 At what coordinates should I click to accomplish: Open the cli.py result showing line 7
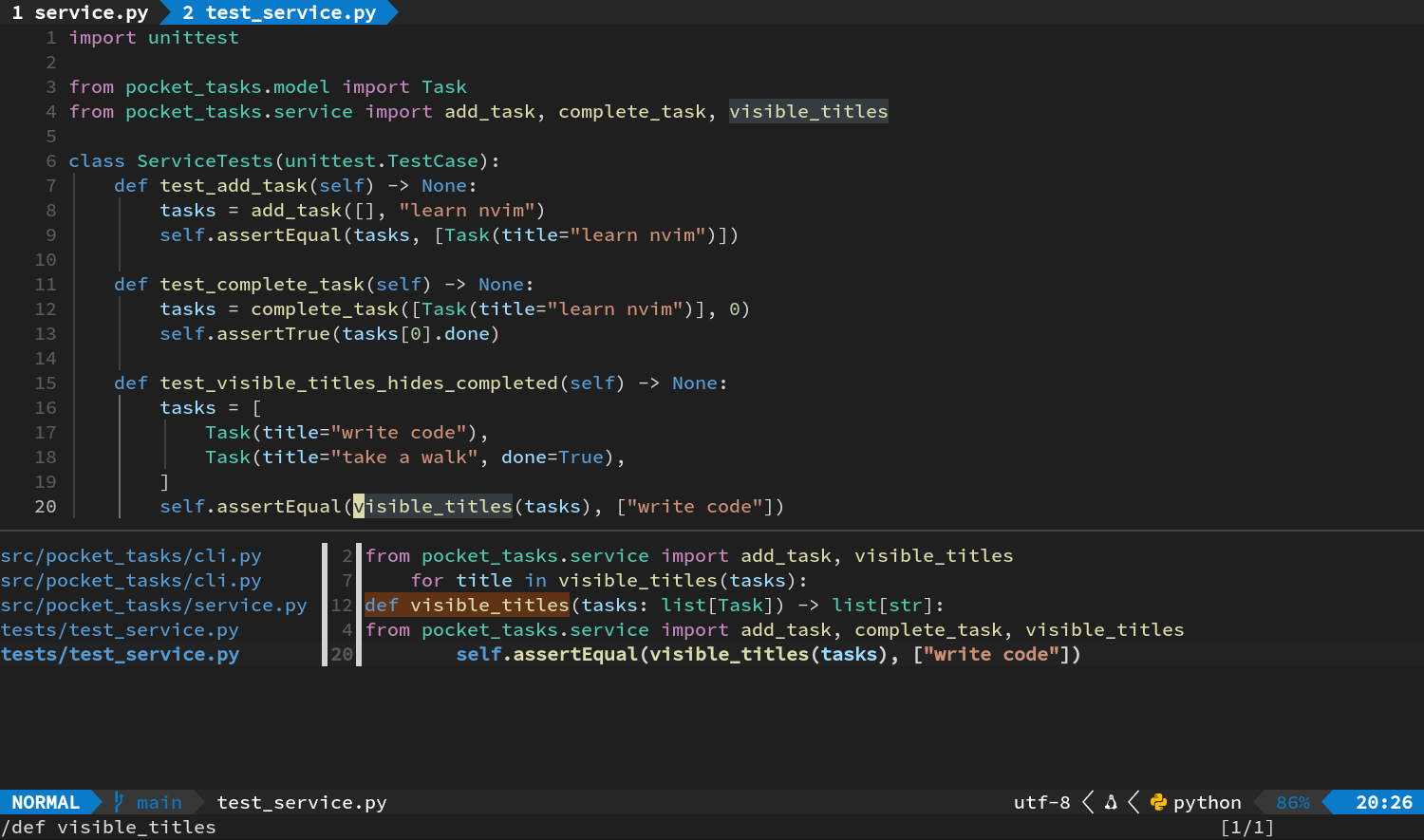click(x=131, y=580)
